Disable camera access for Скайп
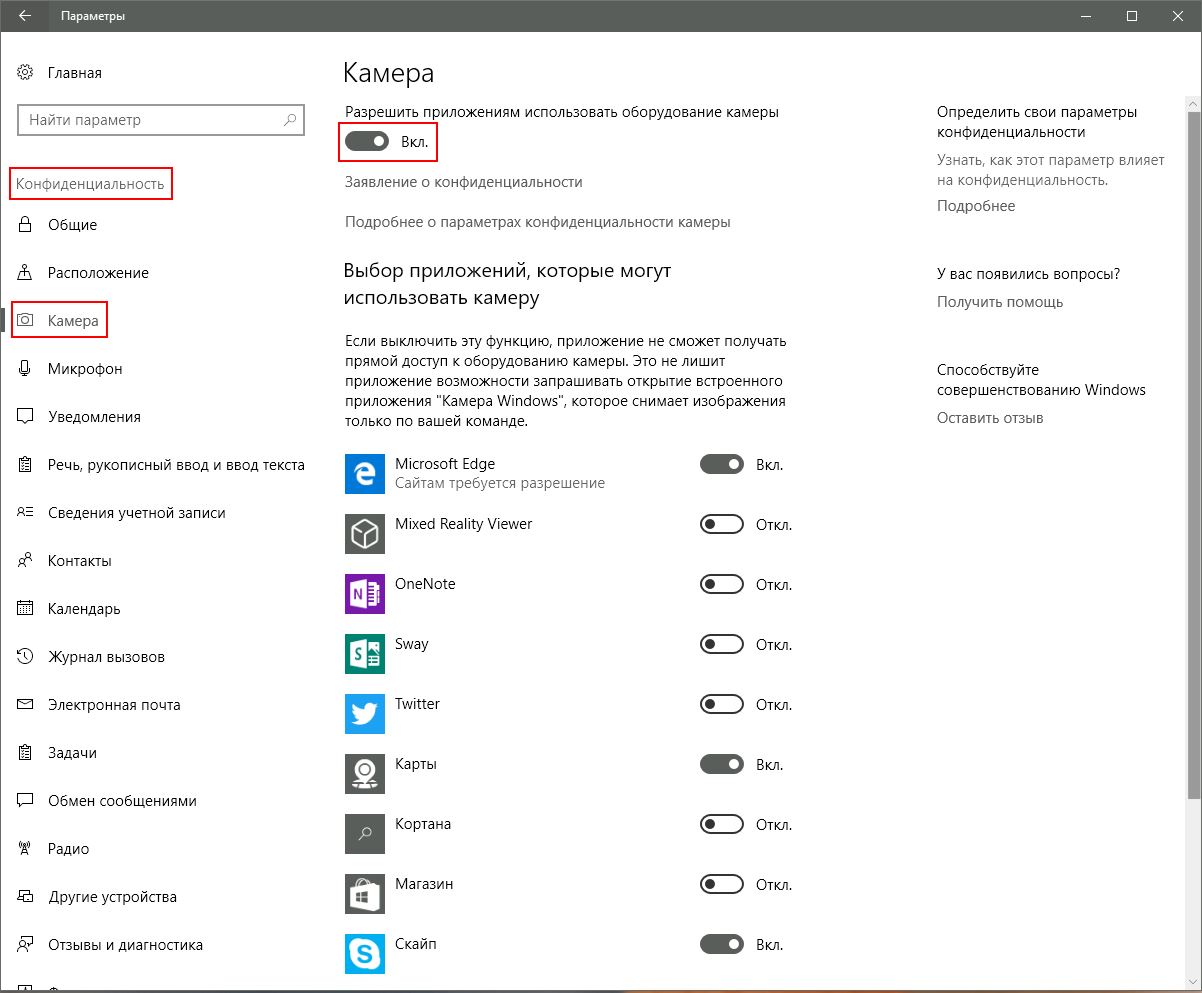Image resolution: width=1202 pixels, height=993 pixels. pyautogui.click(x=722, y=944)
